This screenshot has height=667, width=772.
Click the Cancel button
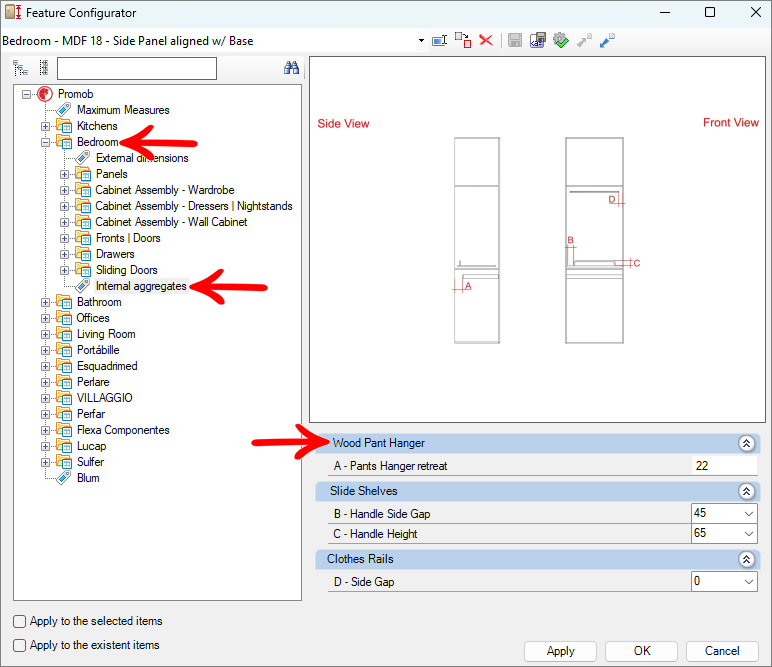[722, 651]
